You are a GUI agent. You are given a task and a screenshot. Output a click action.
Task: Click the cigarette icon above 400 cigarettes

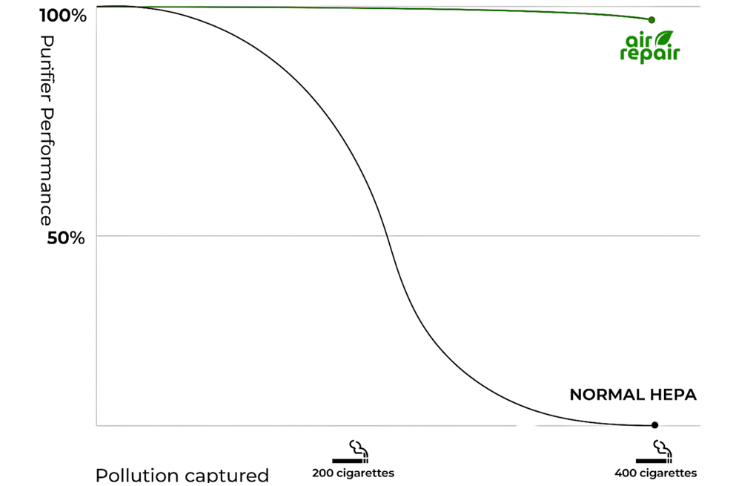(655, 450)
